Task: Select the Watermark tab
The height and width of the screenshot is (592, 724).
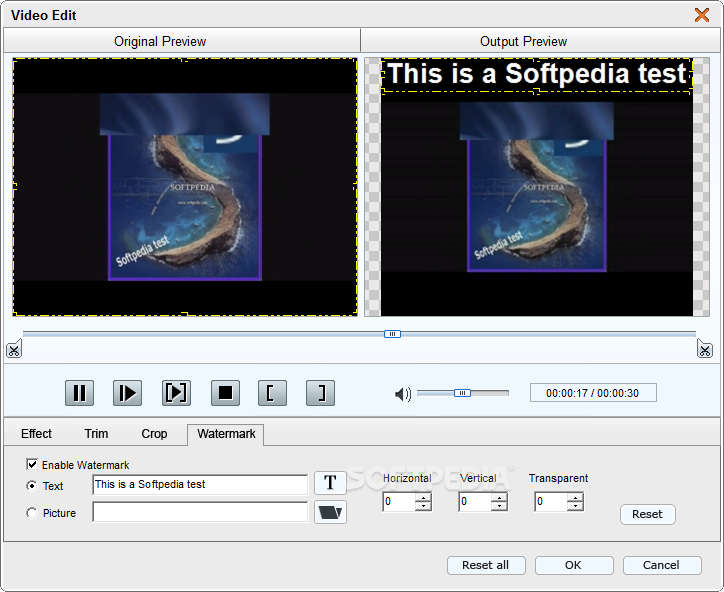Action: click(x=226, y=434)
